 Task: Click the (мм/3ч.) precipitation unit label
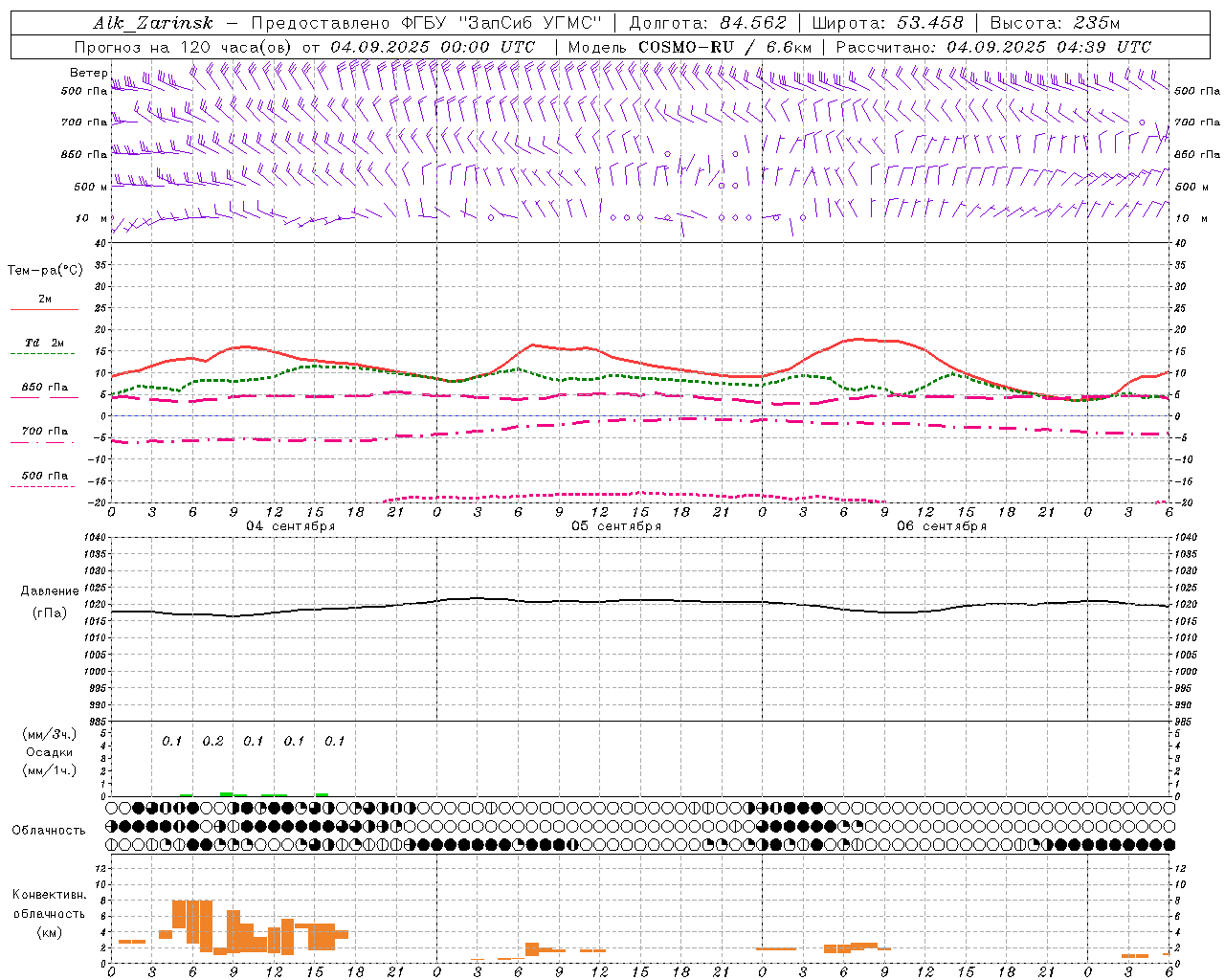click(50, 734)
